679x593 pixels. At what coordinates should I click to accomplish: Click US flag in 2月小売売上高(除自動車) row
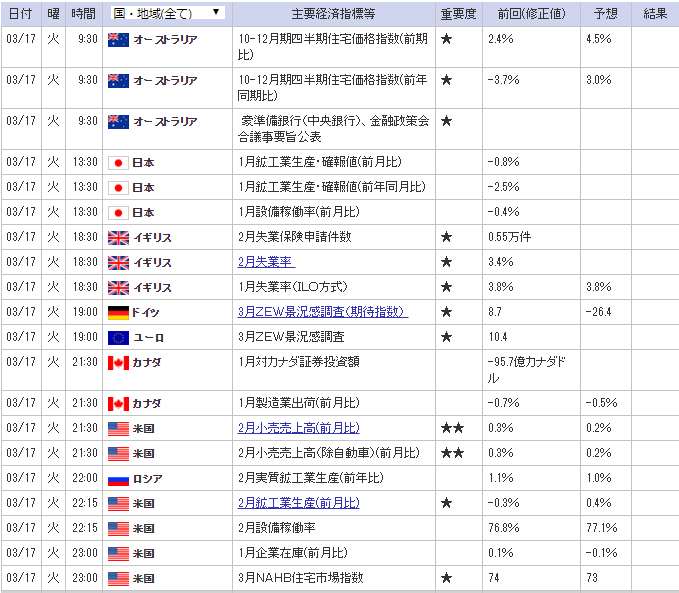[x=118, y=454]
